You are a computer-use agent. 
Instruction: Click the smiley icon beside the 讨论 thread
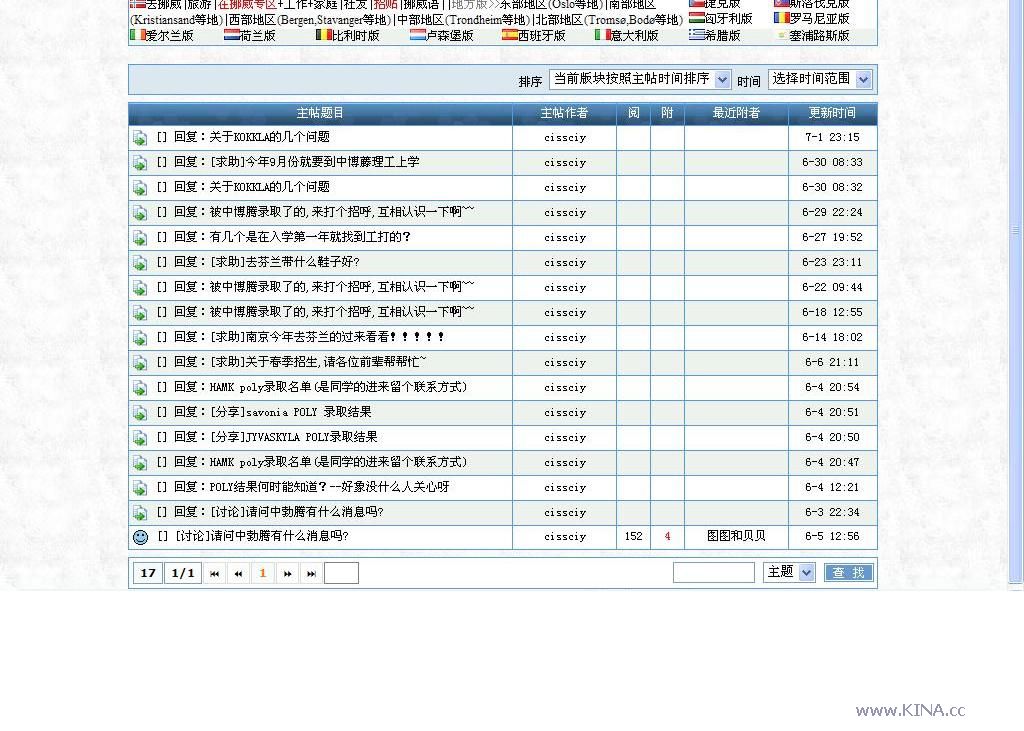(140, 537)
